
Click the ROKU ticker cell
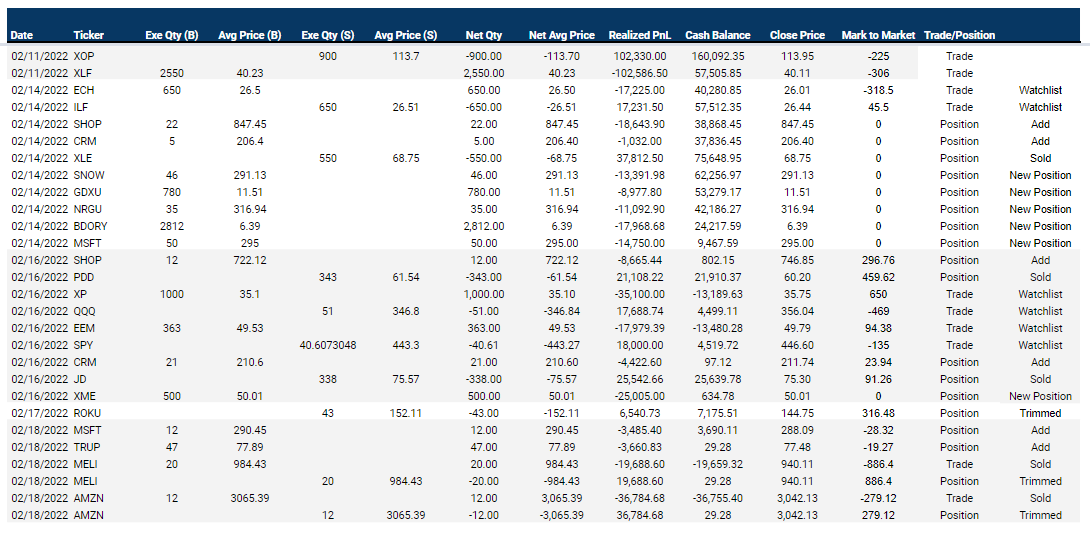click(x=88, y=413)
